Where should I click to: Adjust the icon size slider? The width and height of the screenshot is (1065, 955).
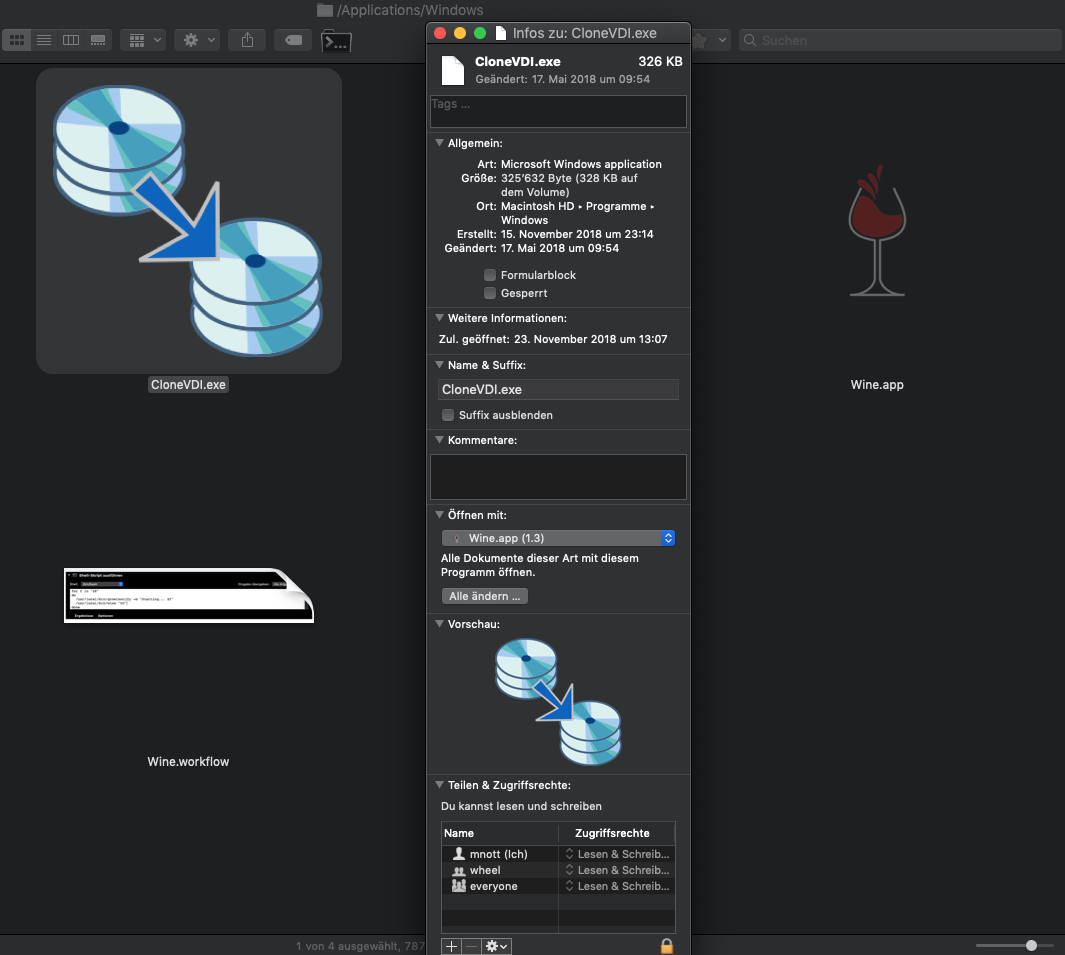pos(1031,945)
